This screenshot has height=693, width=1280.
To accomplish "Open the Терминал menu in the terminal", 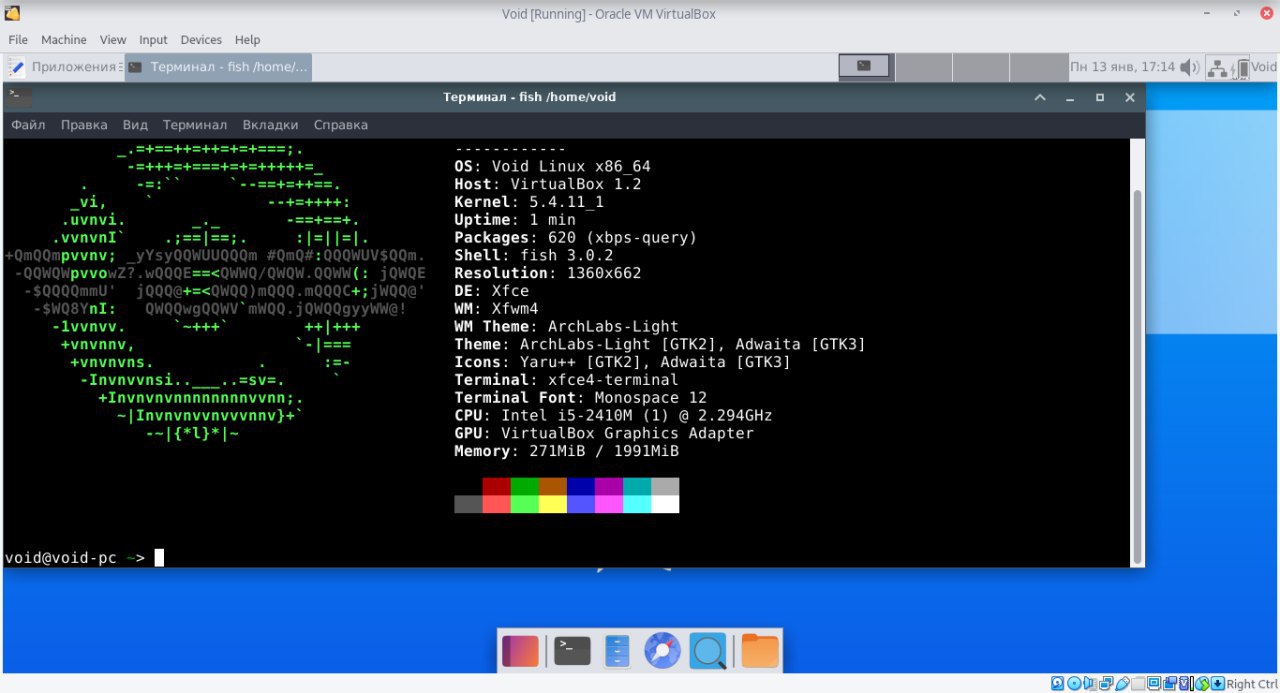I will click(195, 125).
